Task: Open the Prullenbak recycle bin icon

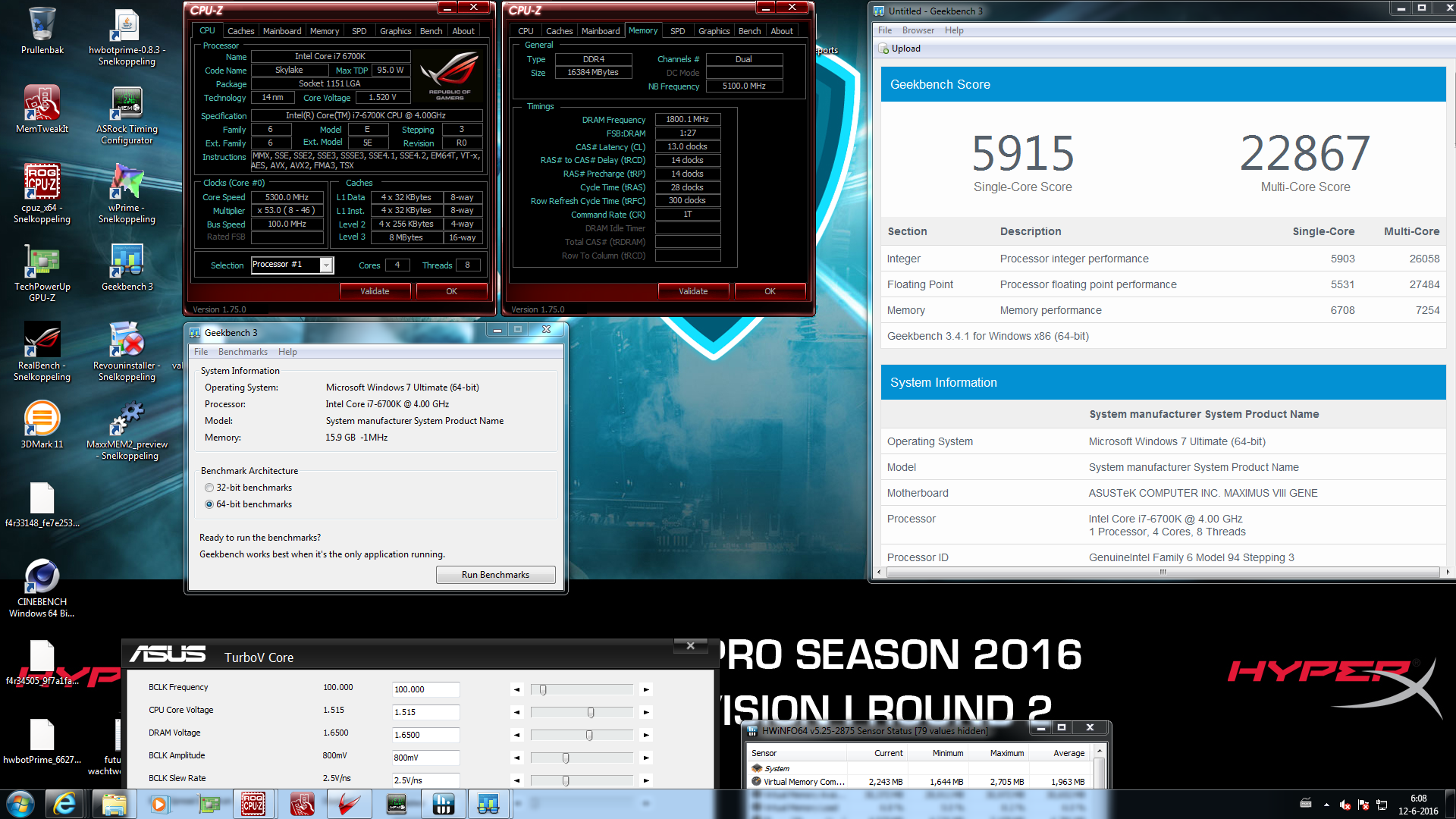Action: point(42,31)
